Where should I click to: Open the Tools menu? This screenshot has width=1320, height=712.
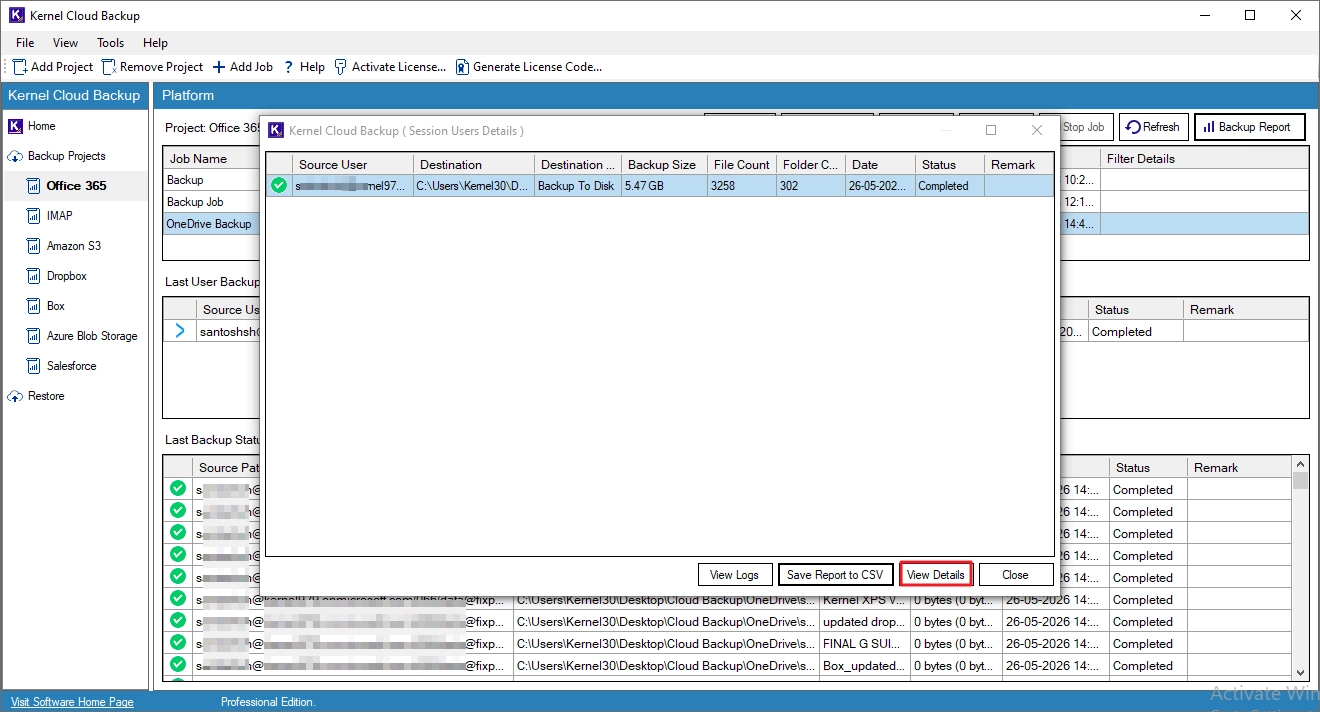point(111,43)
